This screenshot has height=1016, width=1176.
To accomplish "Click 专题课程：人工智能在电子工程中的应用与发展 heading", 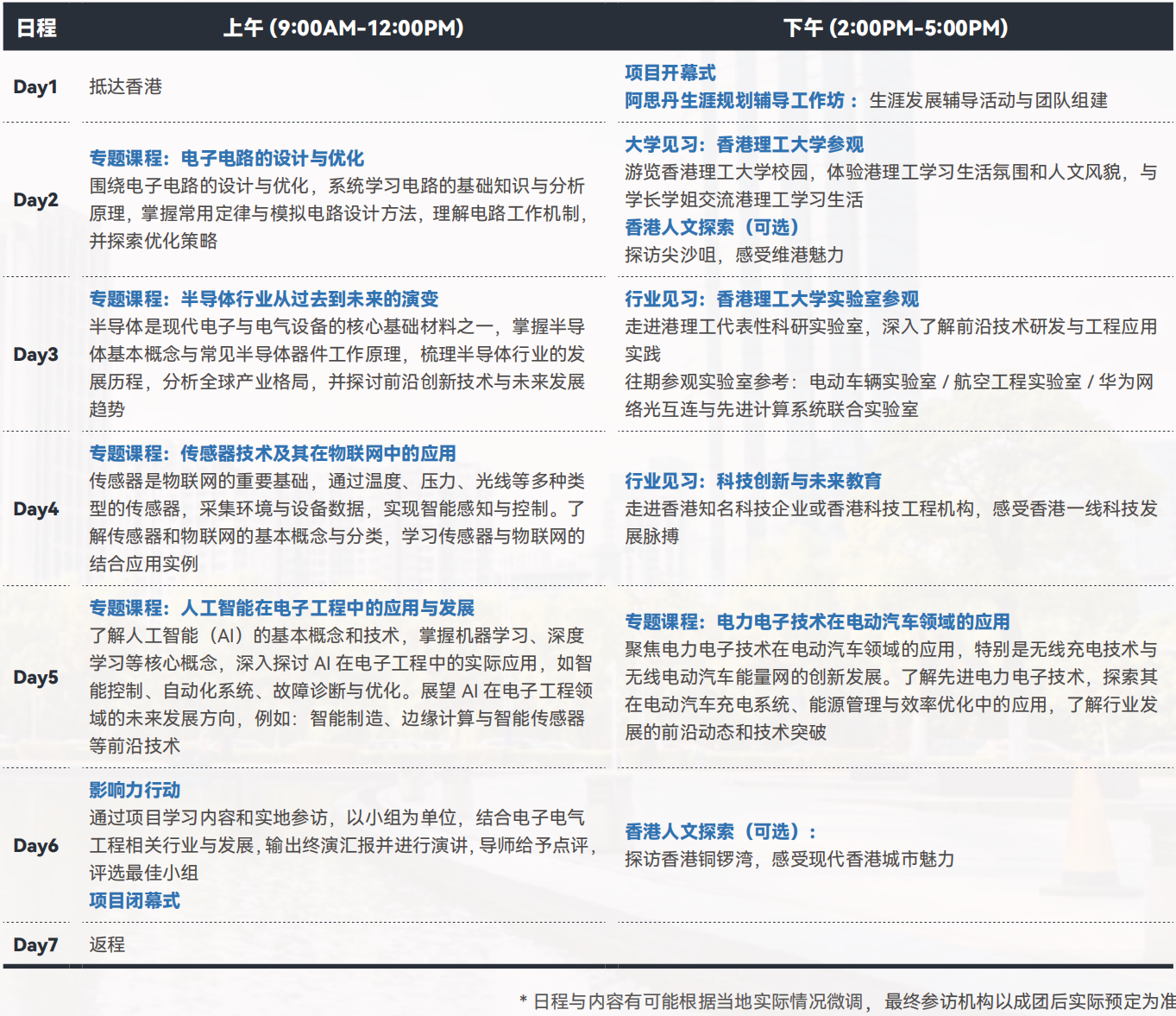I will pos(282,609).
